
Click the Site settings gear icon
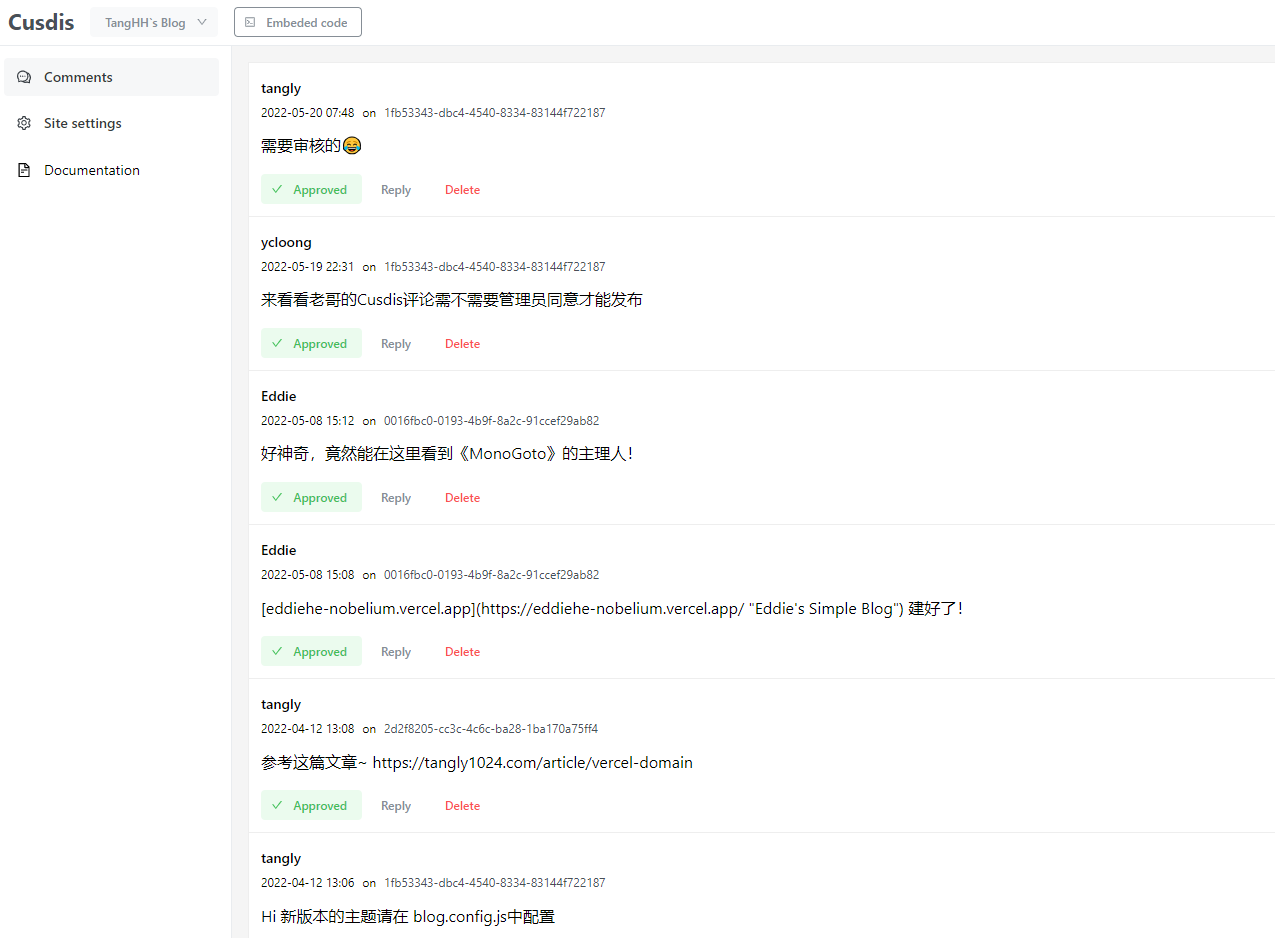pyautogui.click(x=24, y=123)
